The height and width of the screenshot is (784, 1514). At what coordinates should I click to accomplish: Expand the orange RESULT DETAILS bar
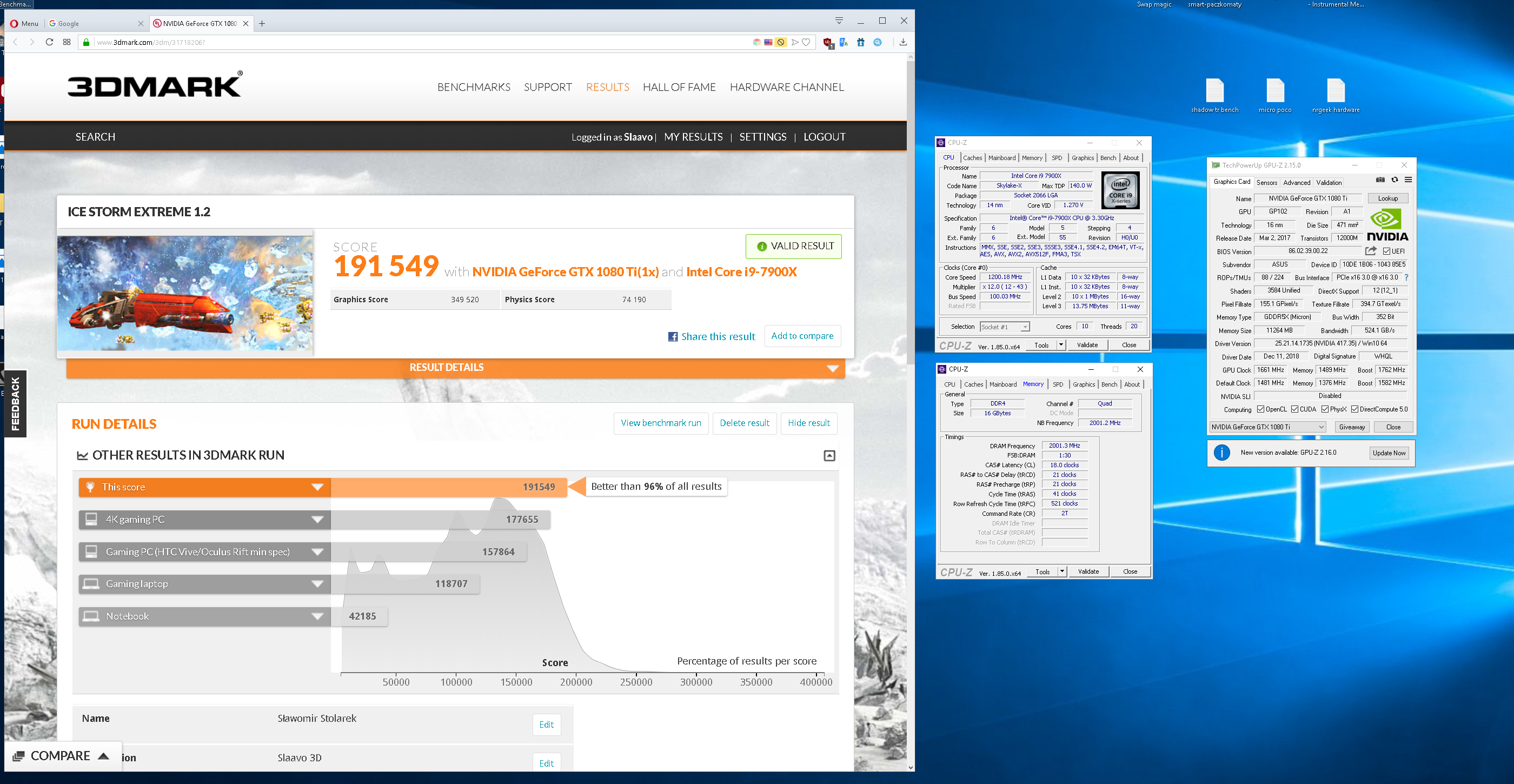click(x=455, y=368)
